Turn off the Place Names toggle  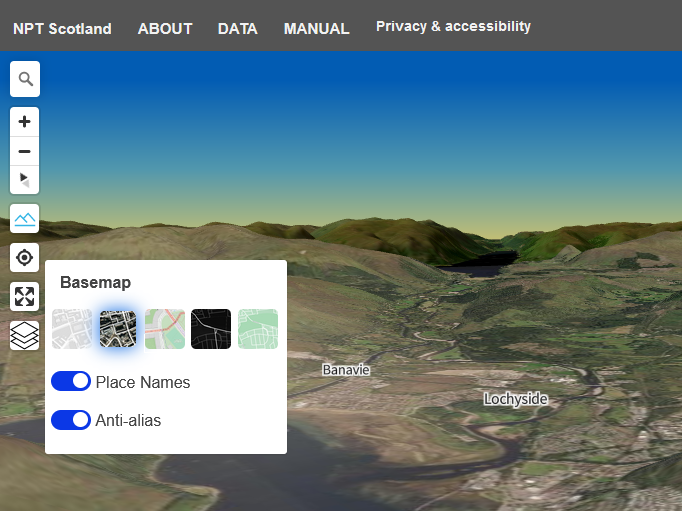click(71, 381)
